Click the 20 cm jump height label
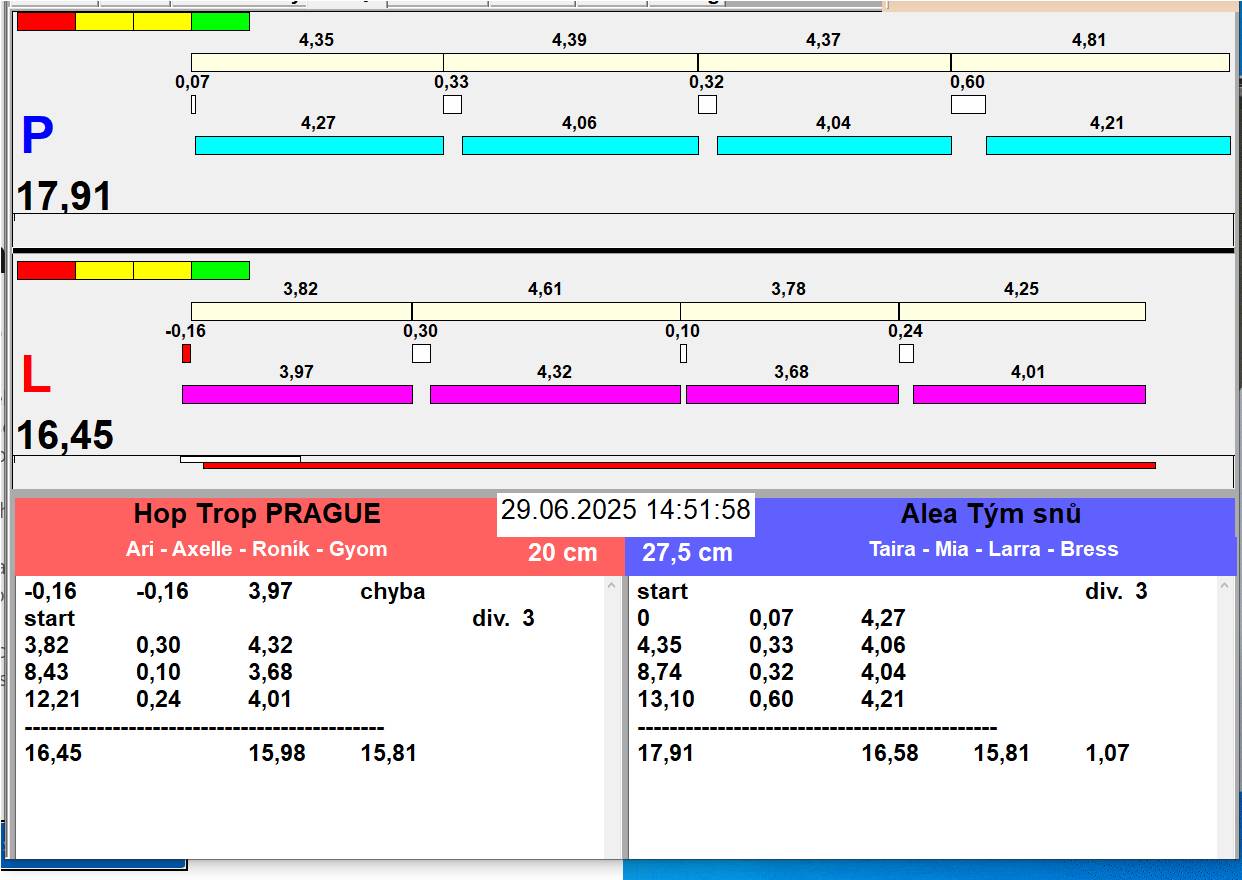 point(562,552)
